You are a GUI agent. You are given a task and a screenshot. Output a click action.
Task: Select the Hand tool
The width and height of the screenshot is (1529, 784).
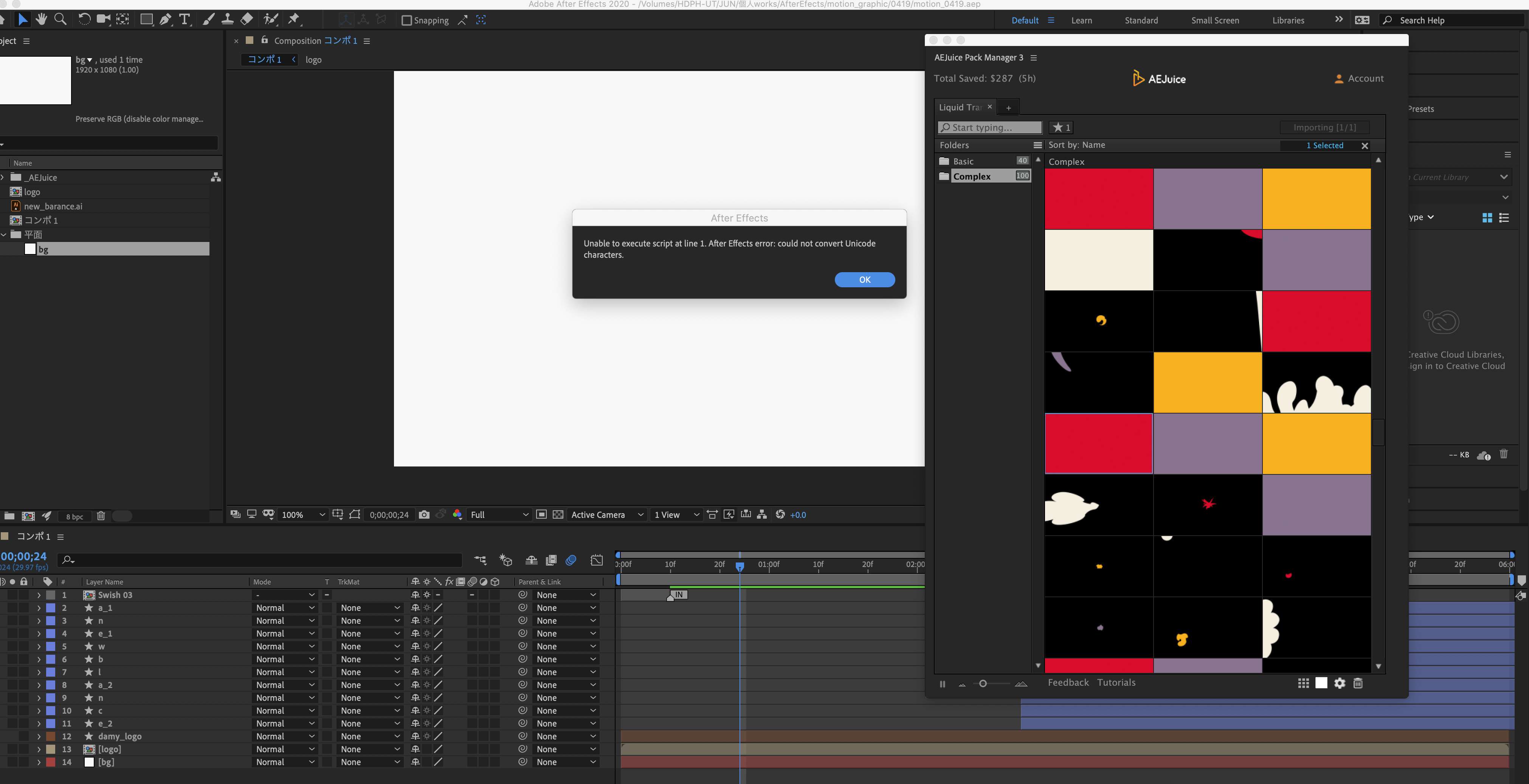pos(41,20)
